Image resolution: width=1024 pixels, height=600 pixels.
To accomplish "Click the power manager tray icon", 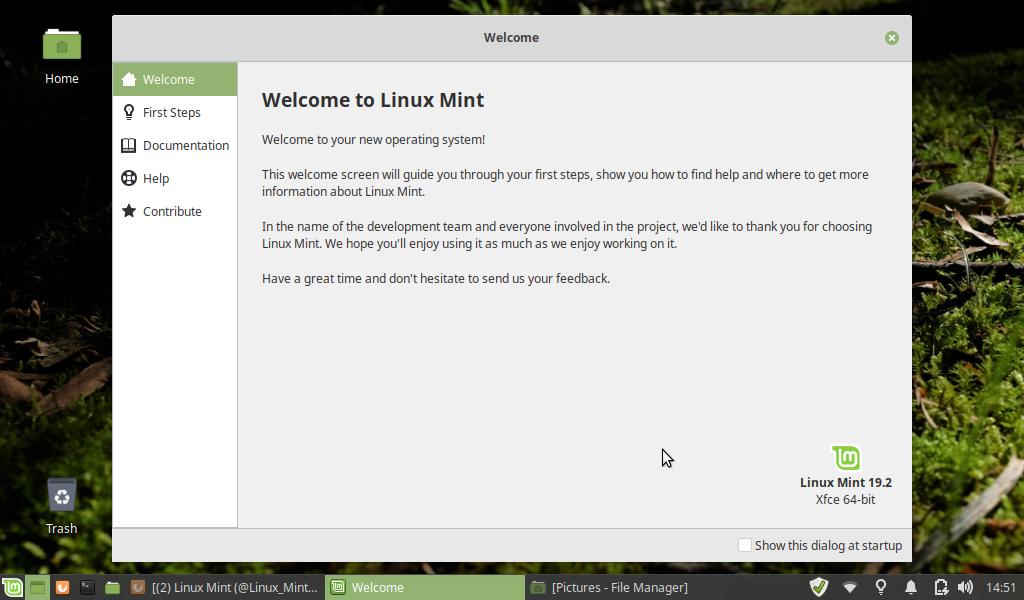I will (940, 587).
